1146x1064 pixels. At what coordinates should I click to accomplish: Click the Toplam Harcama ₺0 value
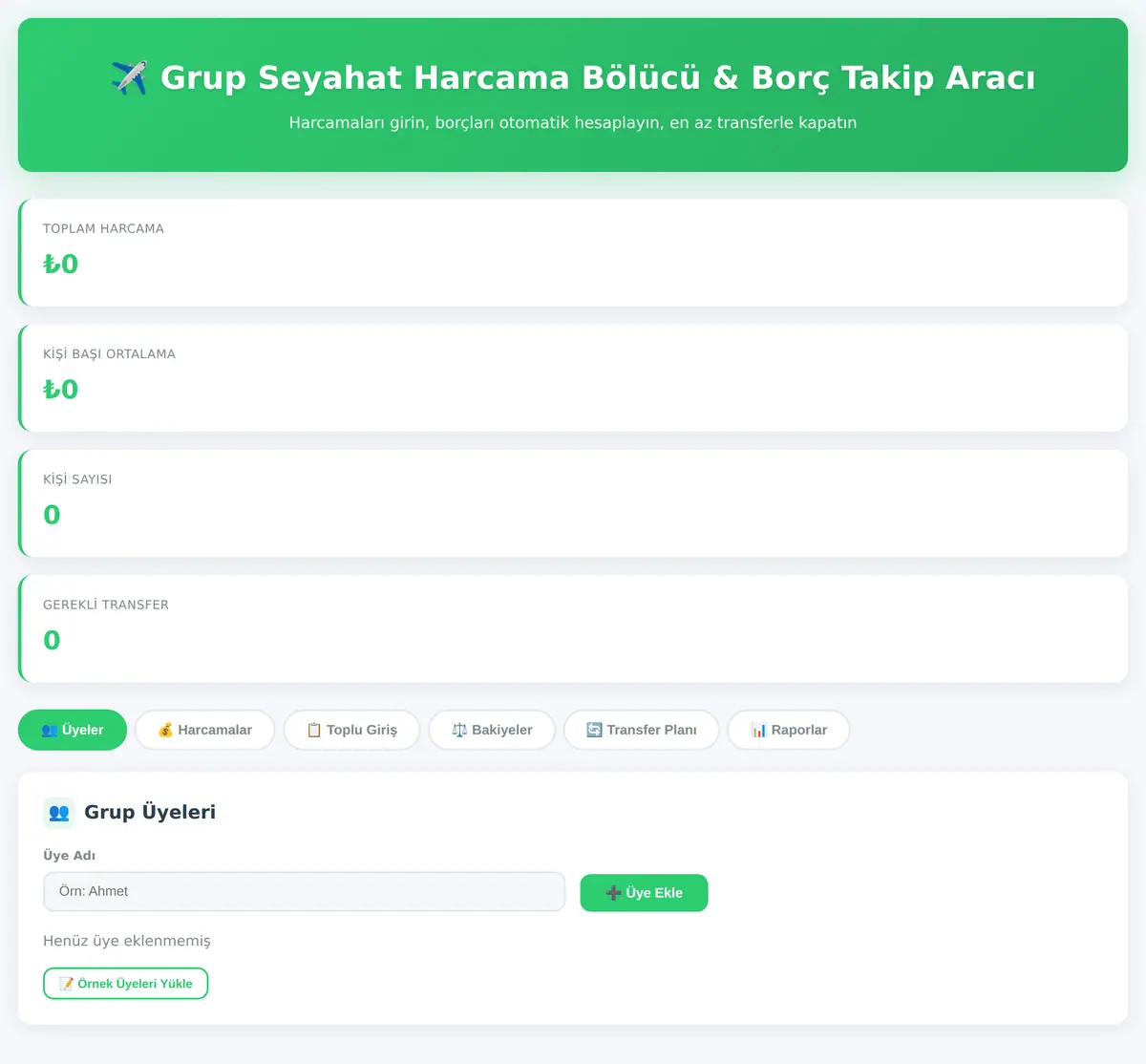point(61,264)
